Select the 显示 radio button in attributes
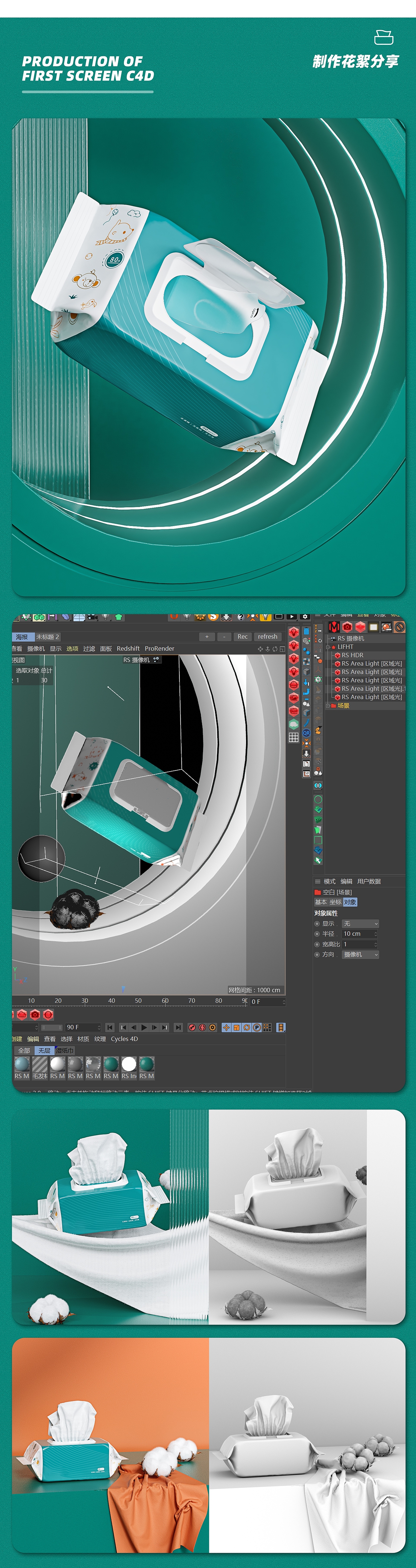This screenshot has width=416, height=1568. [317, 923]
